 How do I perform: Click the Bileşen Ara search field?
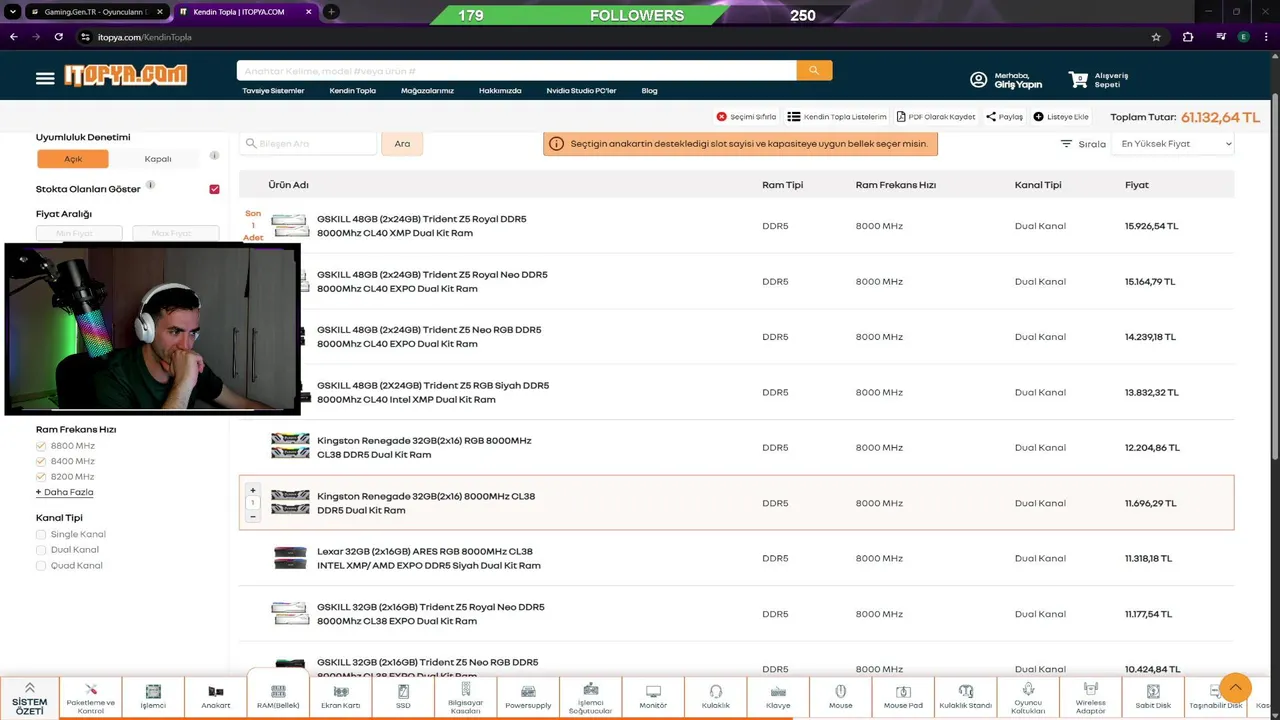point(308,144)
